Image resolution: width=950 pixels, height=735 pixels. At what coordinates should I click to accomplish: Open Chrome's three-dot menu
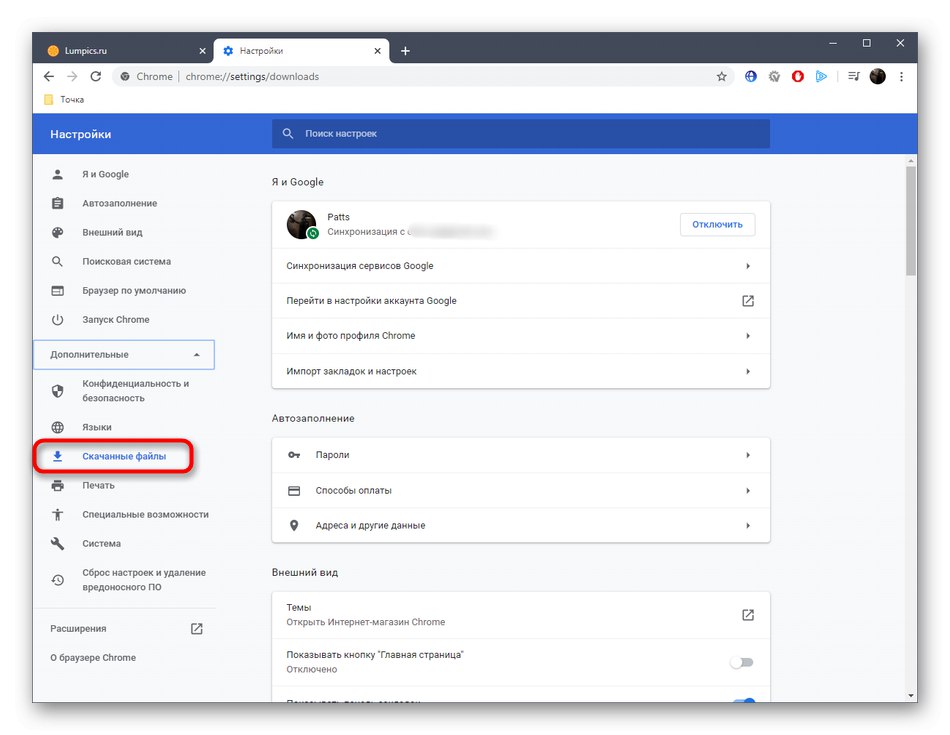click(903, 76)
